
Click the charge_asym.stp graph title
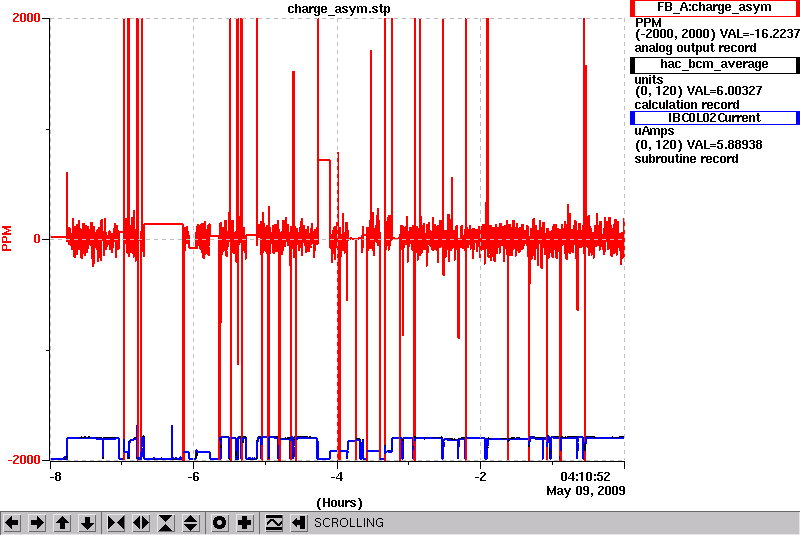(339, 9)
